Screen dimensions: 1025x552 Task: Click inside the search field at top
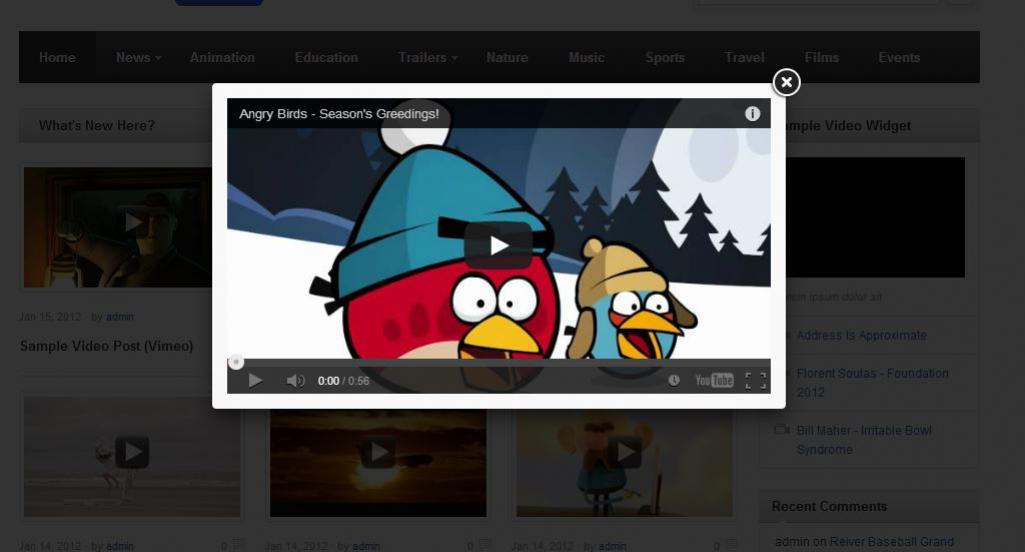click(816, 3)
